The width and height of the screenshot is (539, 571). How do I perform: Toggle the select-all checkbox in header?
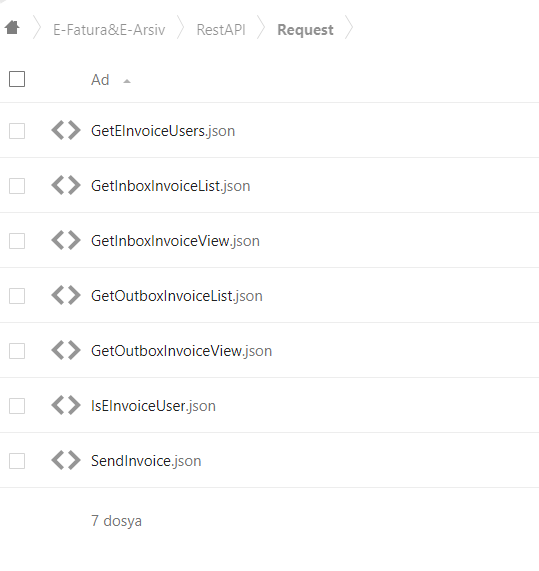pyautogui.click(x=17, y=79)
